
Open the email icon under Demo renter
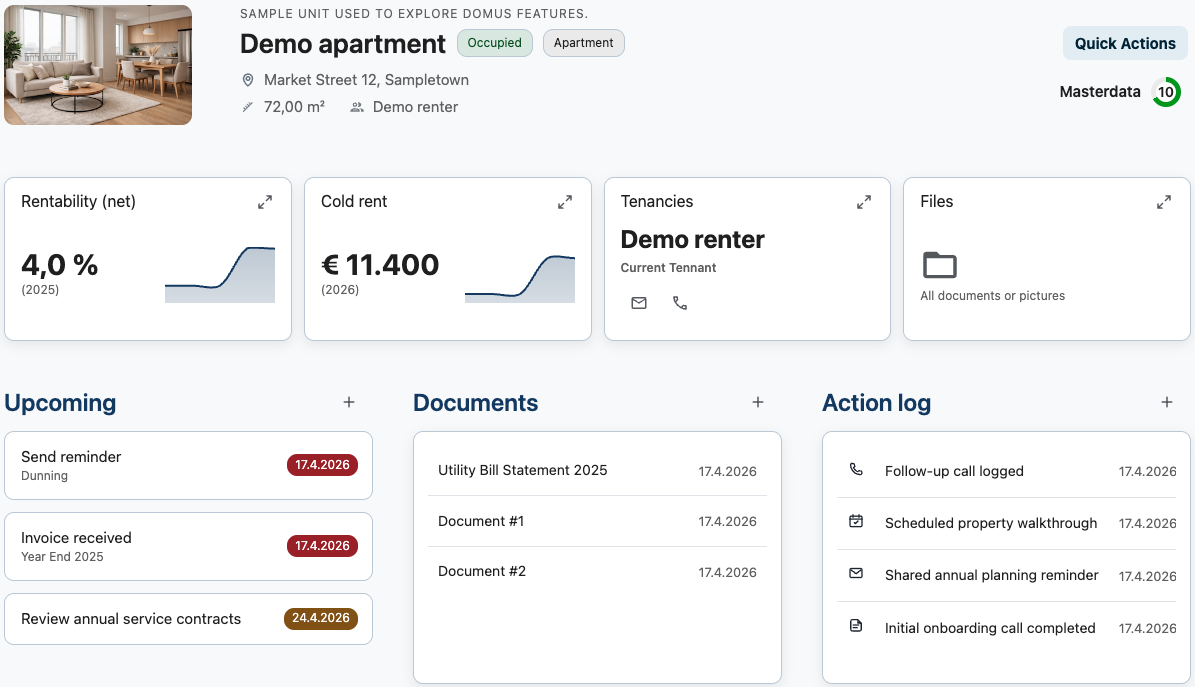click(638, 303)
